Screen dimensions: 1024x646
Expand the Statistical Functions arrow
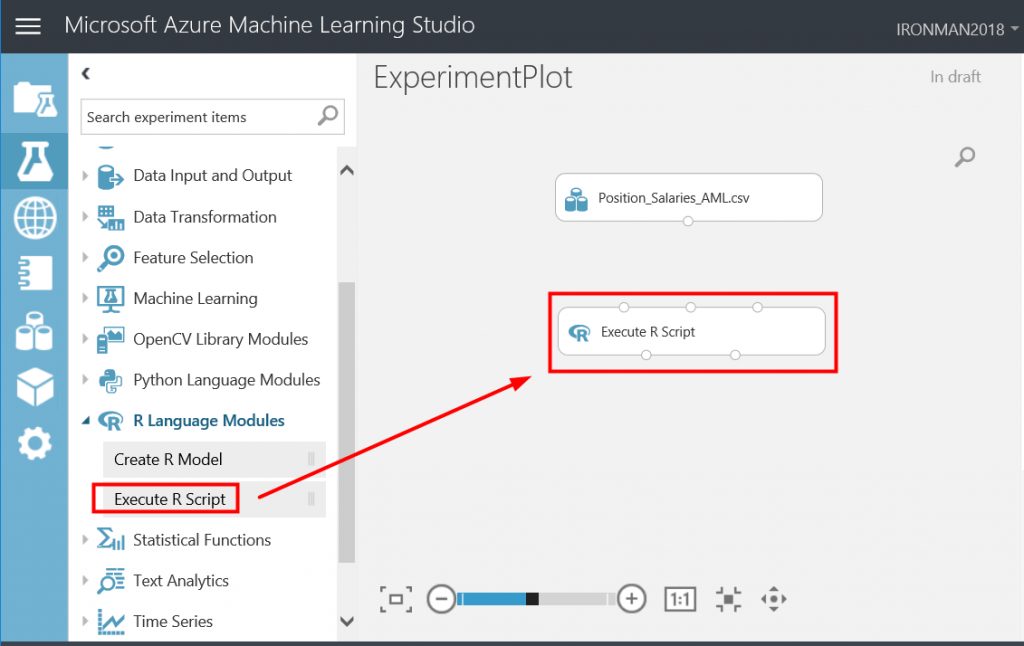(x=84, y=540)
